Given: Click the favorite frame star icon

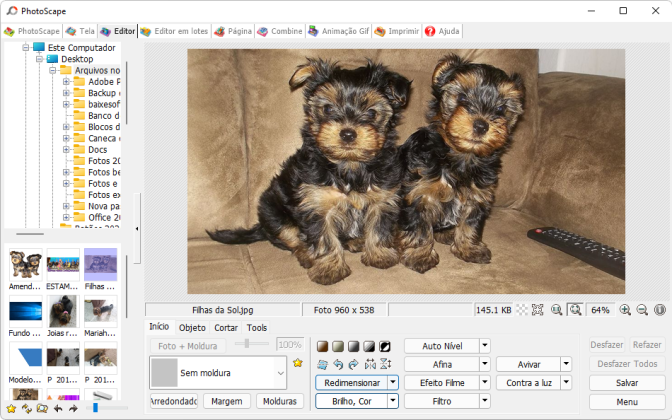Looking at the screenshot, I should pyautogui.click(x=297, y=363).
